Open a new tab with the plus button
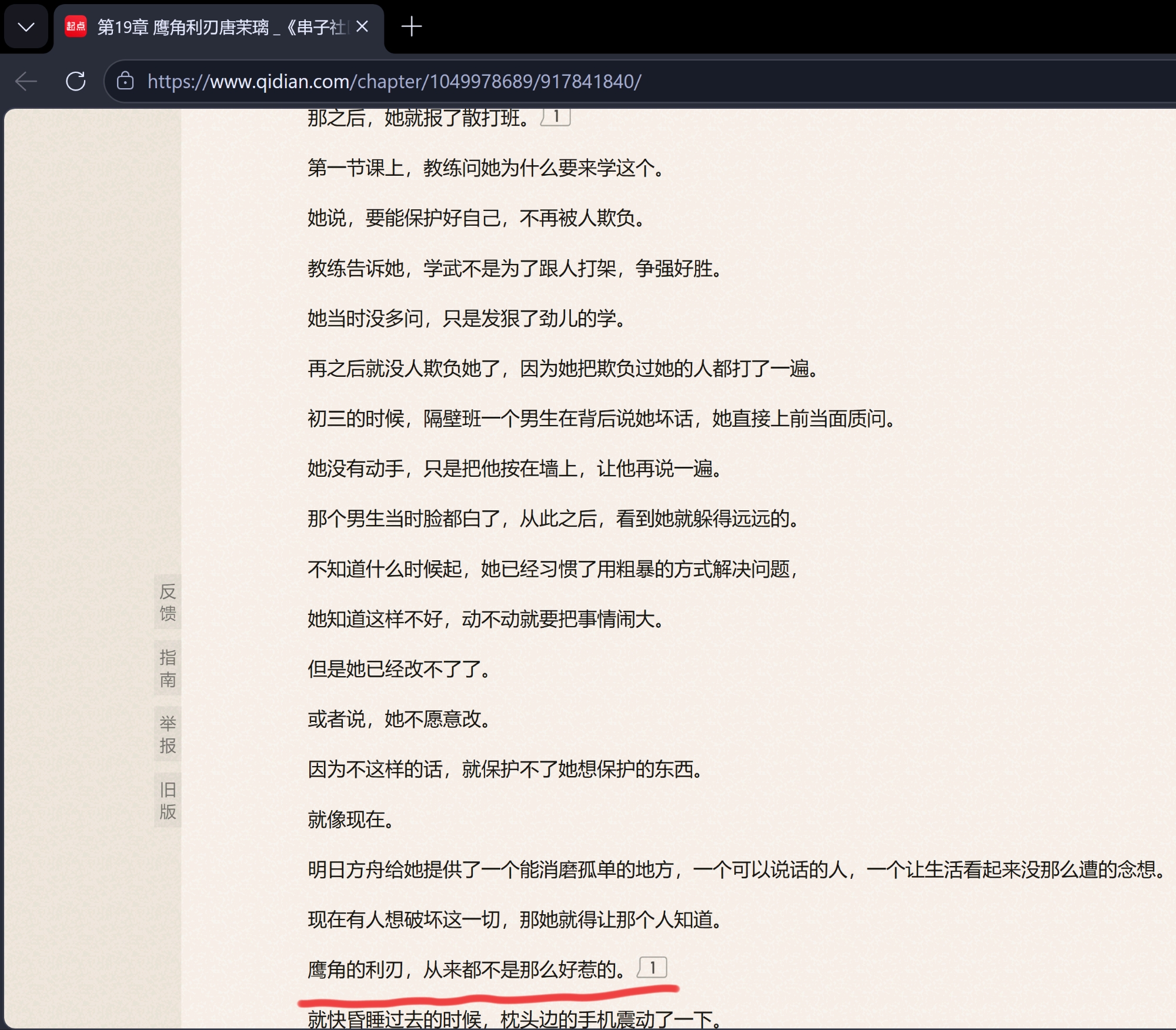This screenshot has height=1030, width=1176. [411, 26]
